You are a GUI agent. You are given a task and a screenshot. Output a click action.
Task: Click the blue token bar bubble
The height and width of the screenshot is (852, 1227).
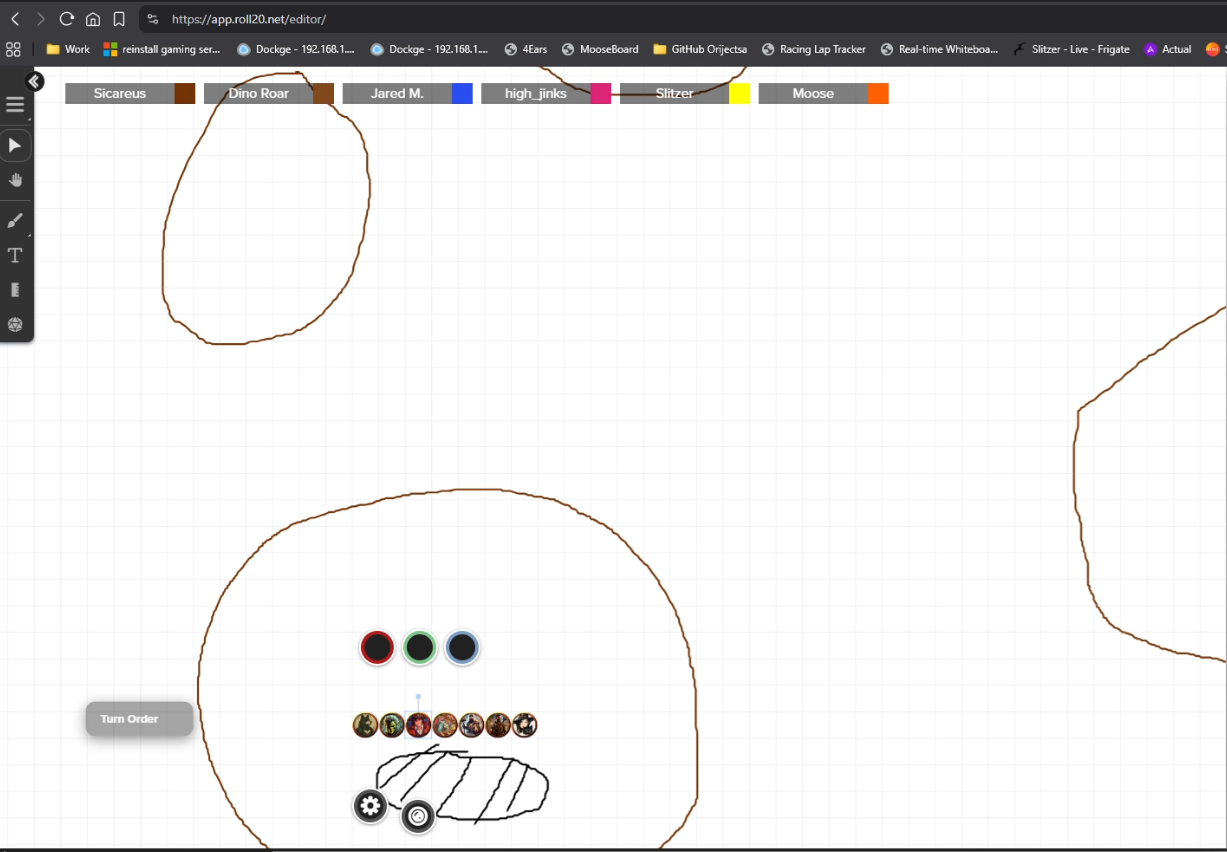tap(462, 648)
